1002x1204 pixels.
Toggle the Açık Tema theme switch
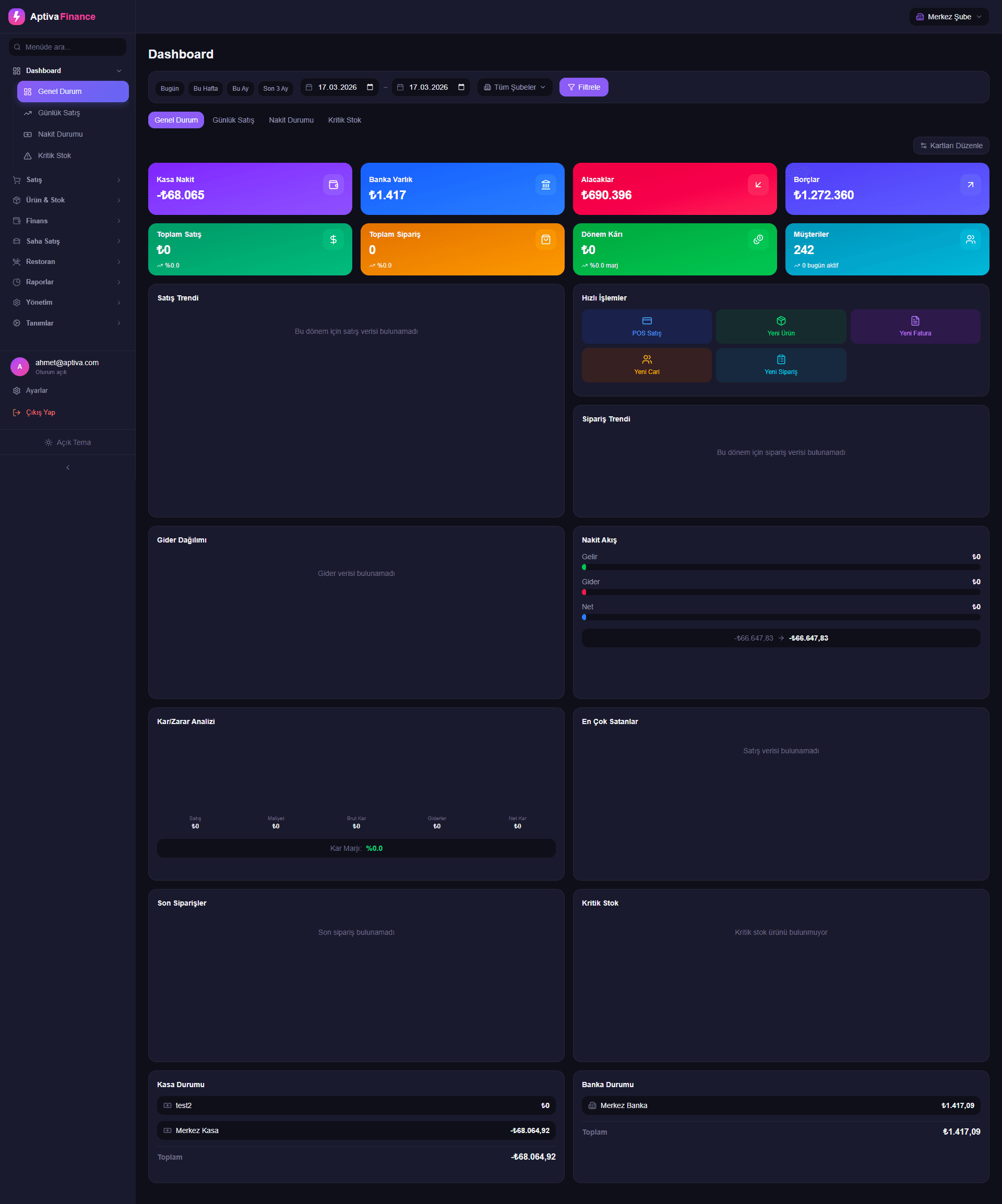click(x=67, y=442)
